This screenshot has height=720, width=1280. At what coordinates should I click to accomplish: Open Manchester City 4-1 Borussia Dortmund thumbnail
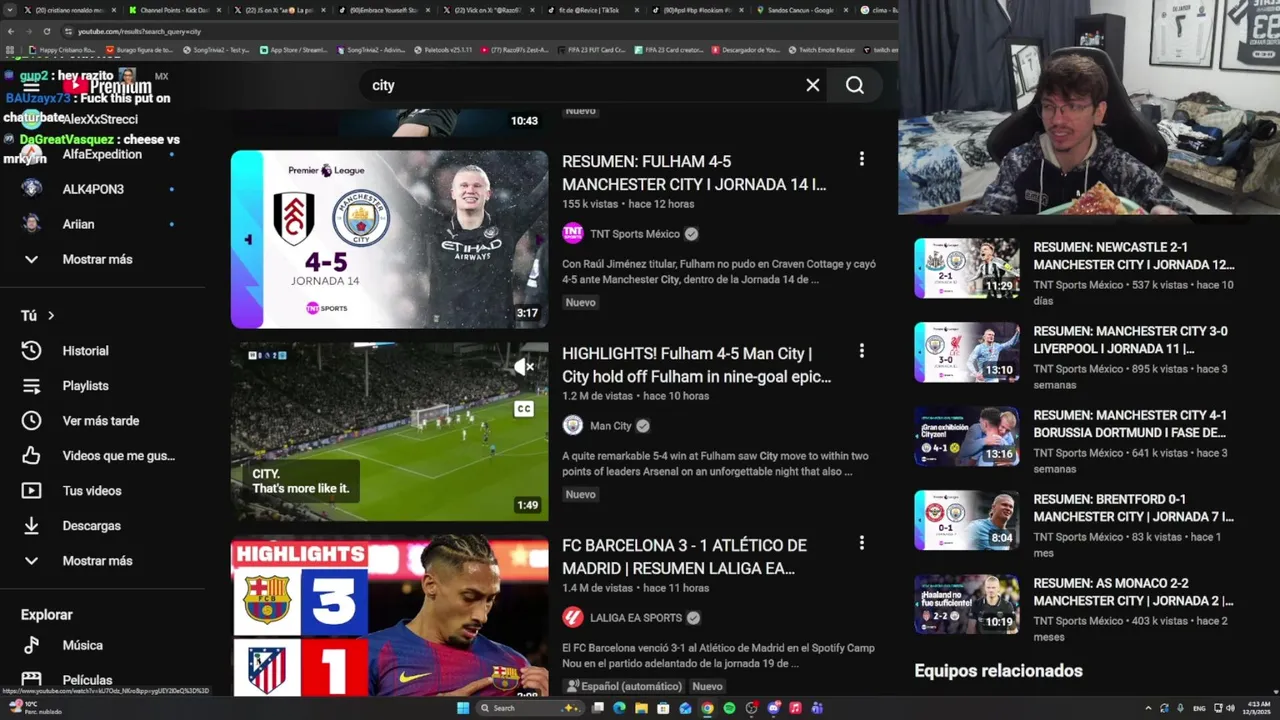tap(967, 436)
